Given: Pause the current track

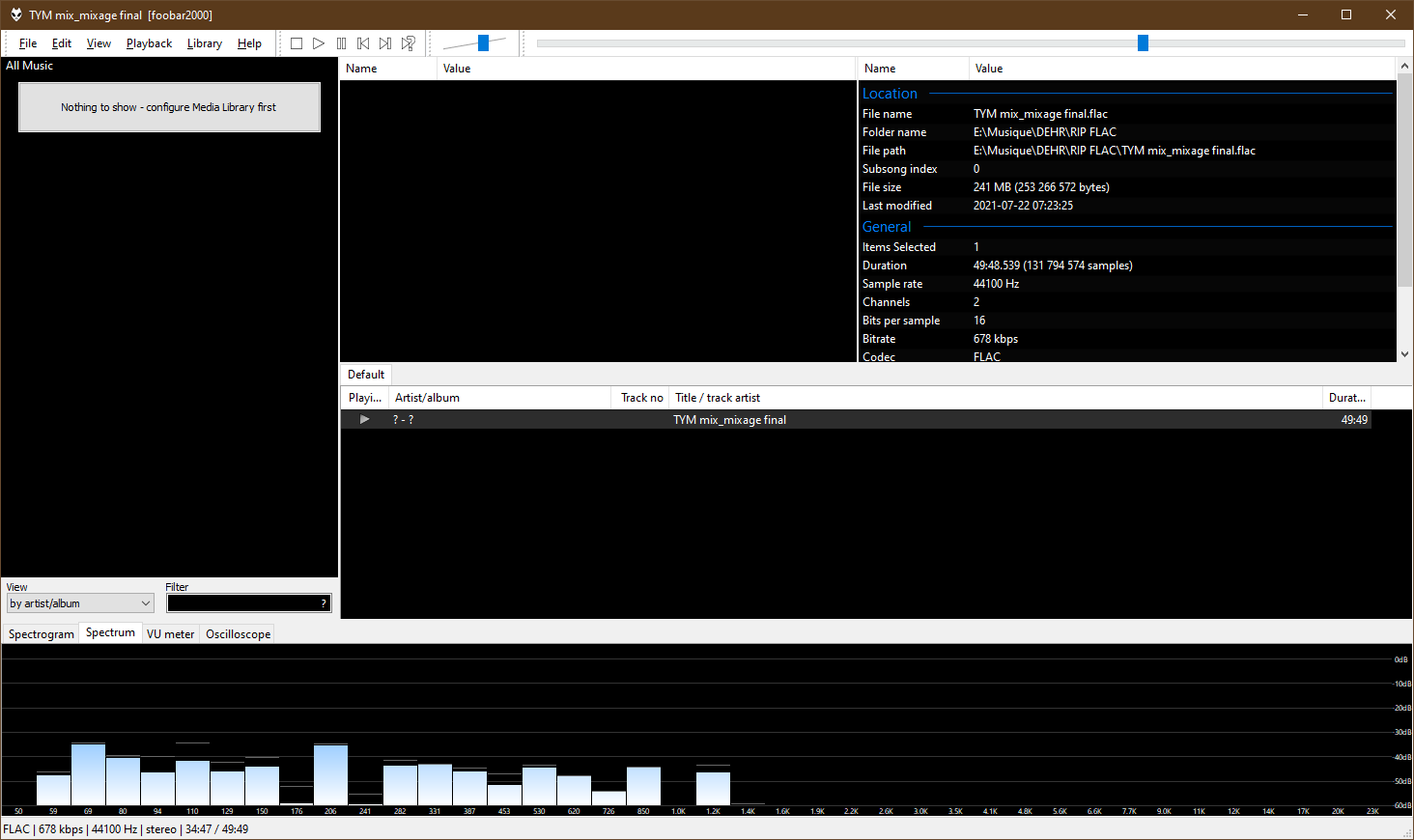Looking at the screenshot, I should tap(341, 43).
